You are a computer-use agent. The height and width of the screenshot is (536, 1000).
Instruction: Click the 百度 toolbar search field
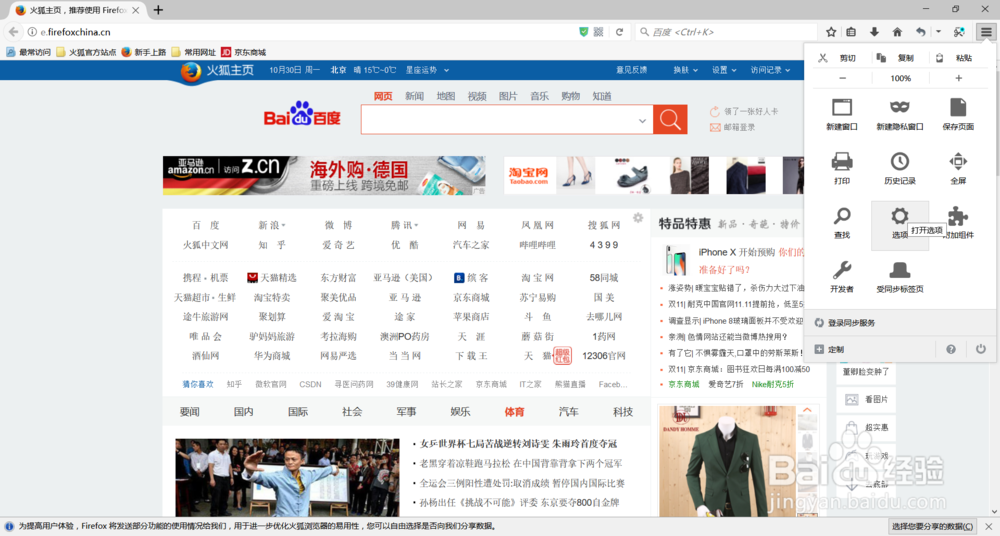point(726,32)
